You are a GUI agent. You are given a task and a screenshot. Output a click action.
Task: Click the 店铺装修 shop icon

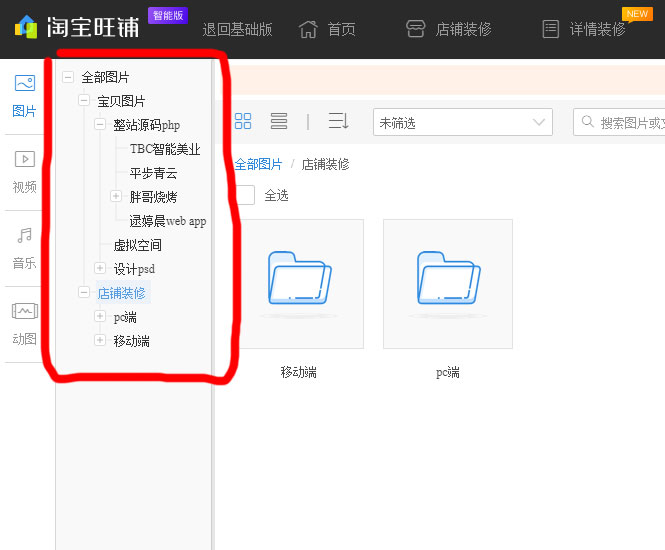[x=415, y=29]
